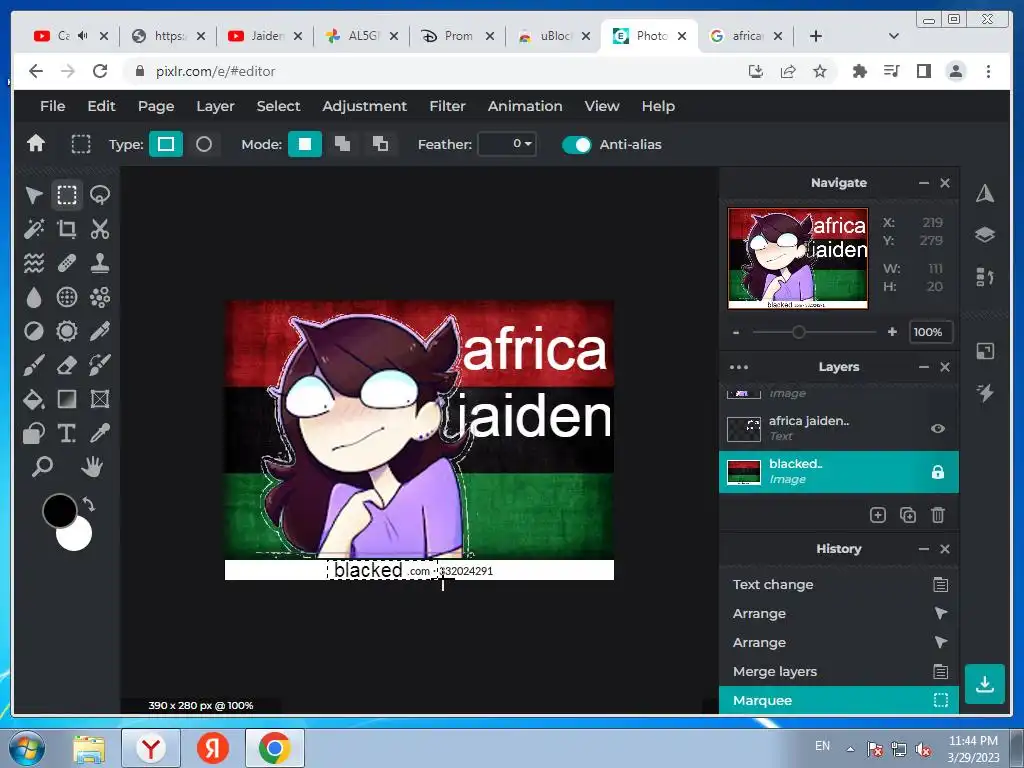Click the Navigate zoom slider handle
Screen dimensions: 1024x768
pyautogui.click(x=798, y=332)
